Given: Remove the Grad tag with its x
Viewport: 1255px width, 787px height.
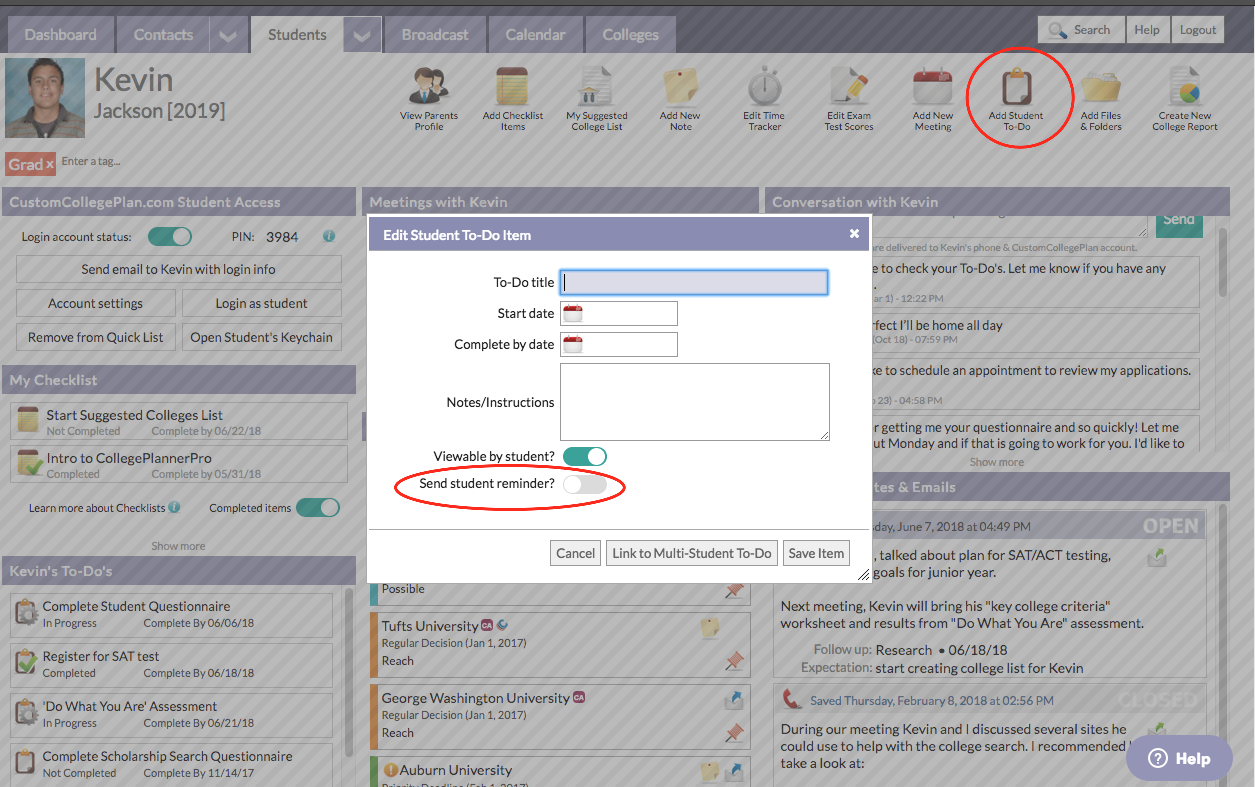Looking at the screenshot, I should (x=49, y=164).
